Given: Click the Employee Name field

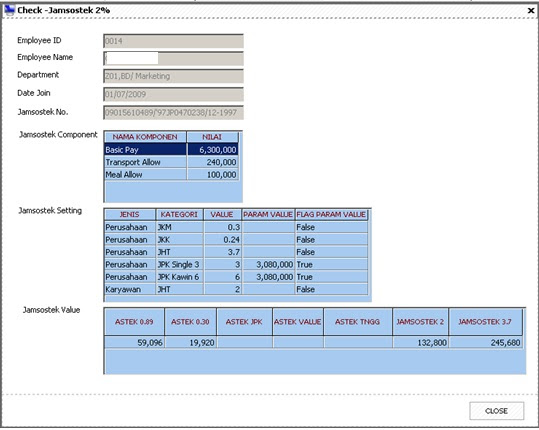Looking at the screenshot, I should pyautogui.click(x=174, y=58).
